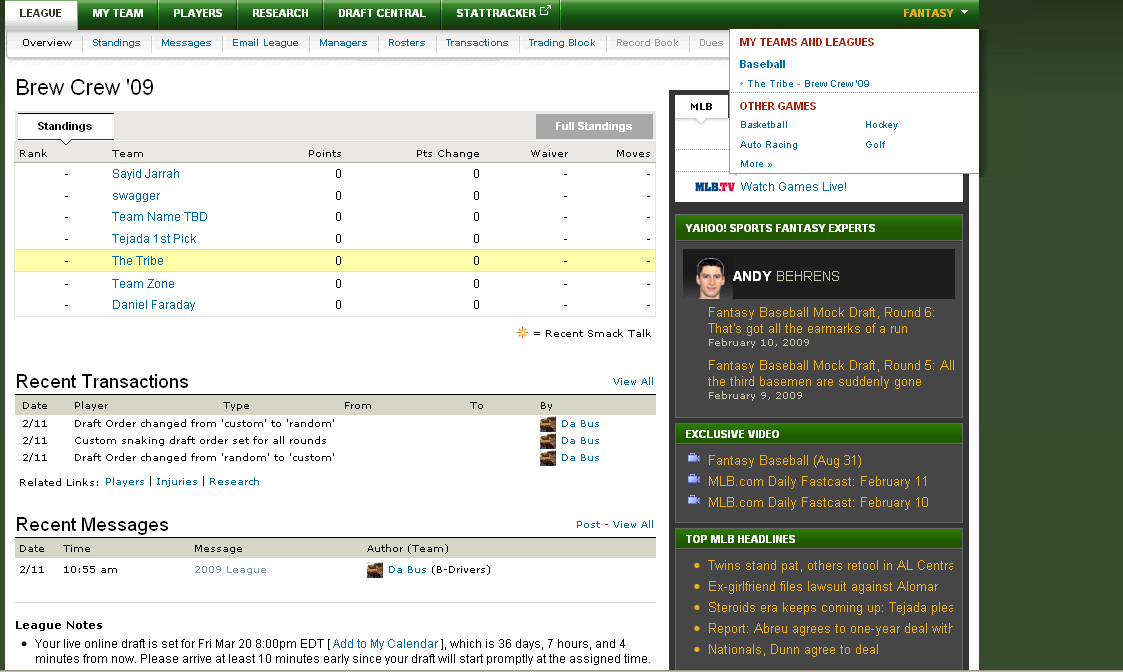Open Record Book subnav link
Image resolution: width=1123 pixels, height=672 pixels.
pos(647,42)
